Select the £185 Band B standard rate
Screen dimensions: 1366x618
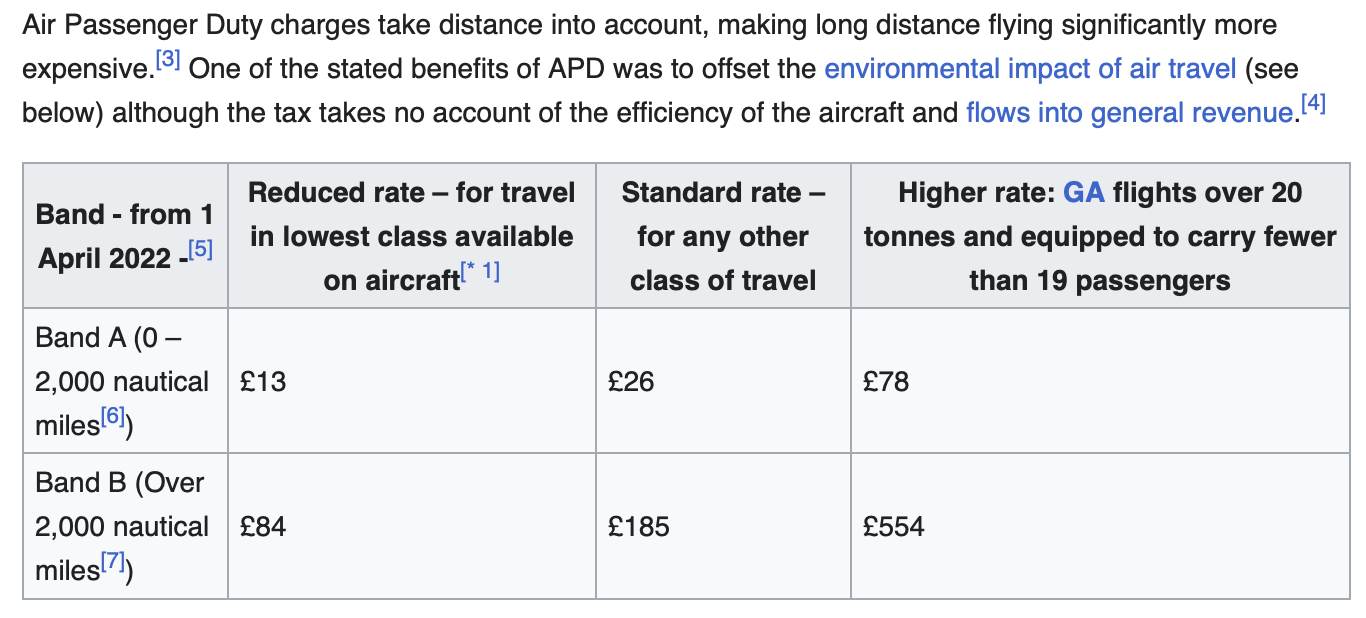tap(724, 526)
